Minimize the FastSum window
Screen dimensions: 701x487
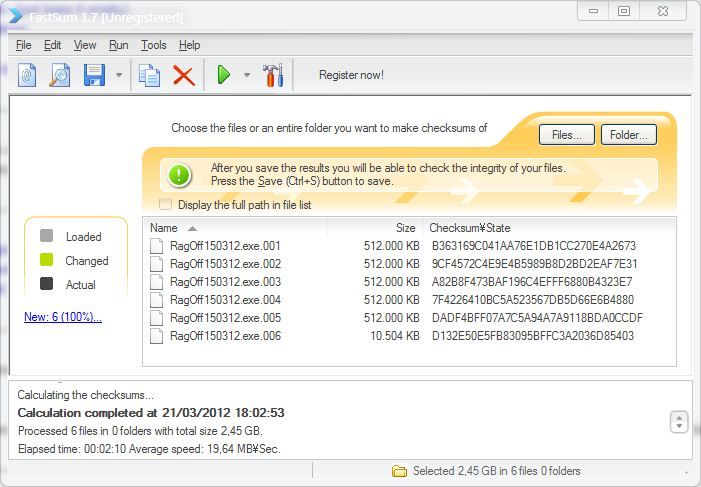pyautogui.click(x=594, y=11)
